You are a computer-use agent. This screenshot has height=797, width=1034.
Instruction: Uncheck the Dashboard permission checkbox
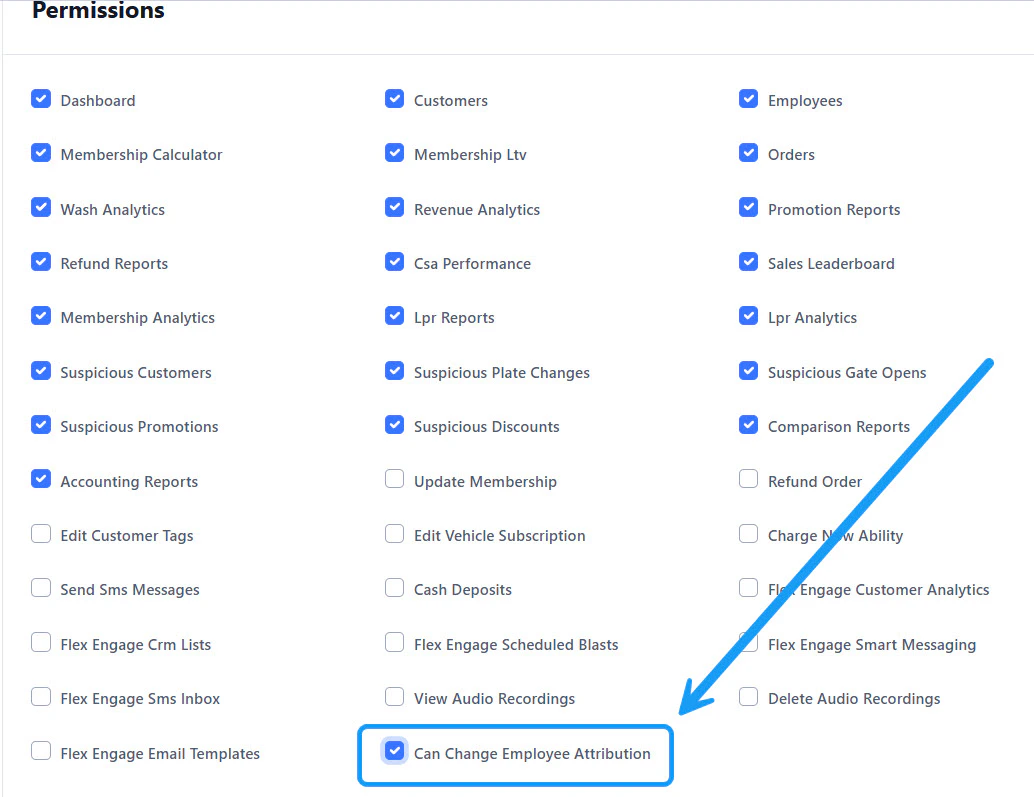pos(41,99)
